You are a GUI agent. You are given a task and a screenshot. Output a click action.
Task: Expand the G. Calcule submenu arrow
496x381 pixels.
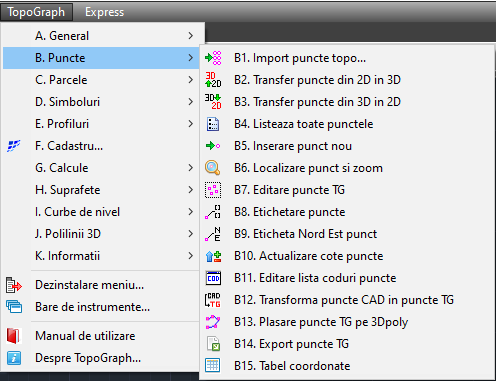click(191, 168)
